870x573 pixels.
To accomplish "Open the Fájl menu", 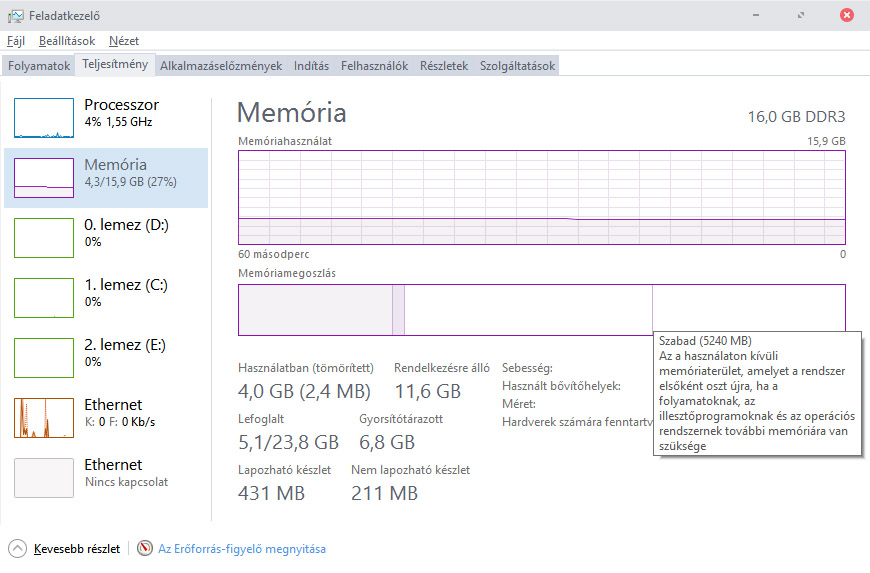I will (16, 41).
